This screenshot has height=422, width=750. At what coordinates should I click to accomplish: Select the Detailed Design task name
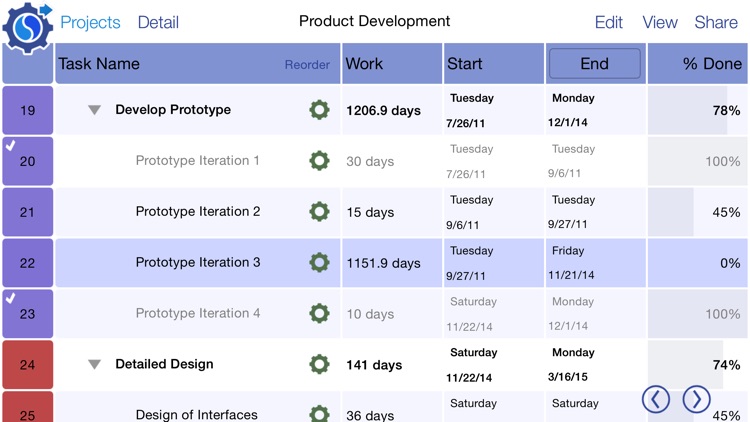tap(164, 364)
